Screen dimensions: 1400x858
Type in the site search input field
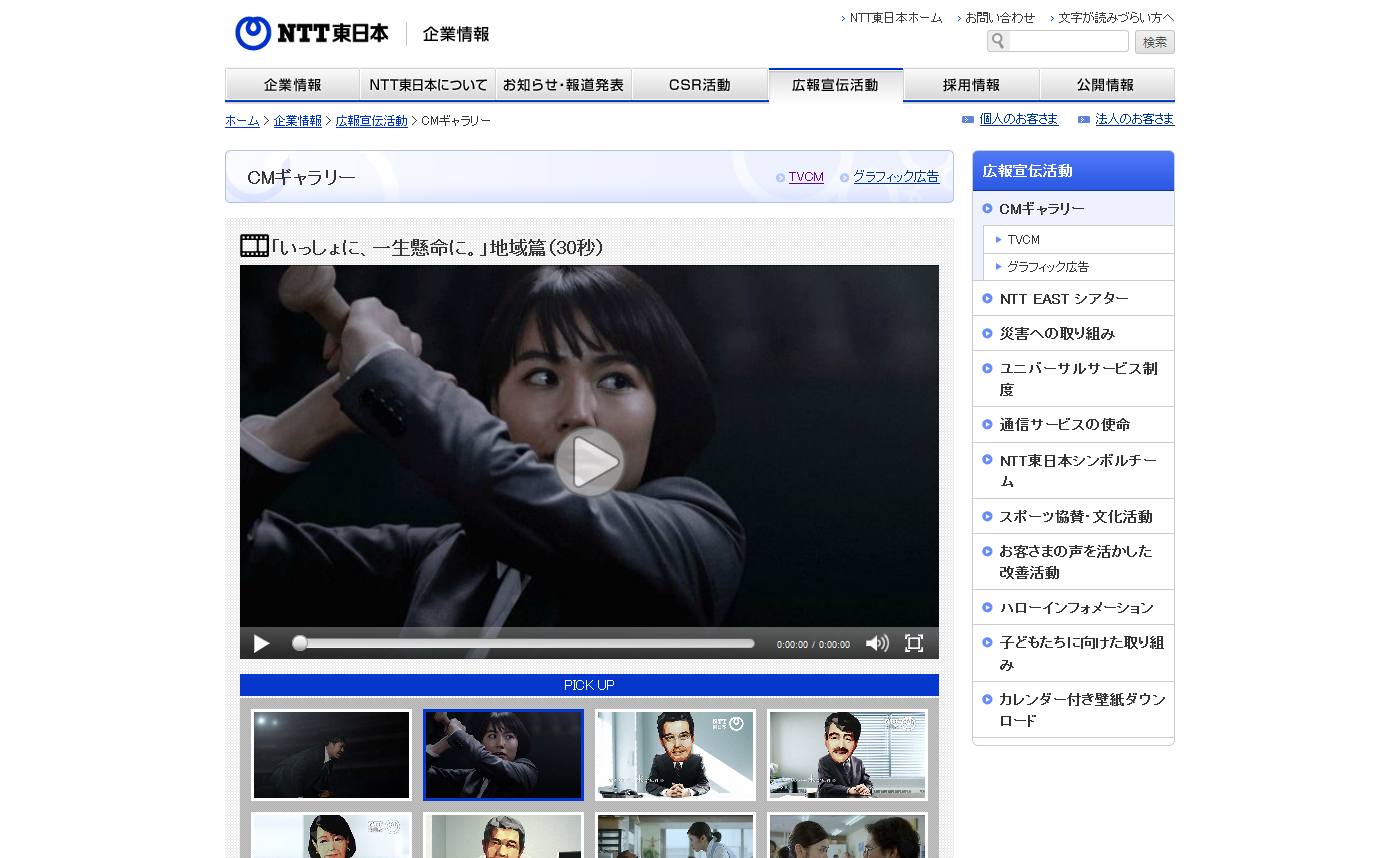click(x=1068, y=41)
